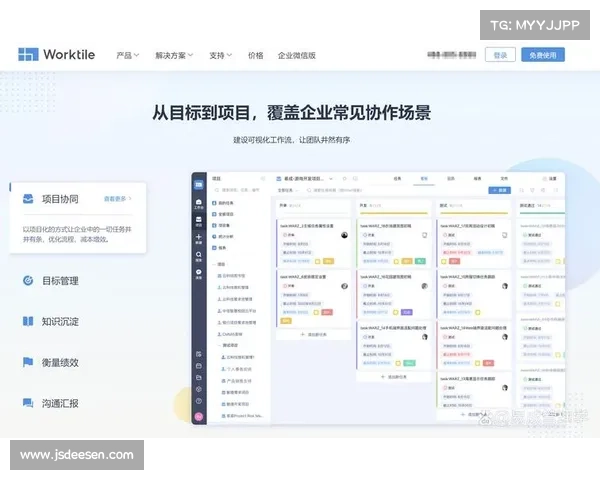Open status circle on first 测试 card
Viewport: 600px width, 480px height.
pos(445,235)
